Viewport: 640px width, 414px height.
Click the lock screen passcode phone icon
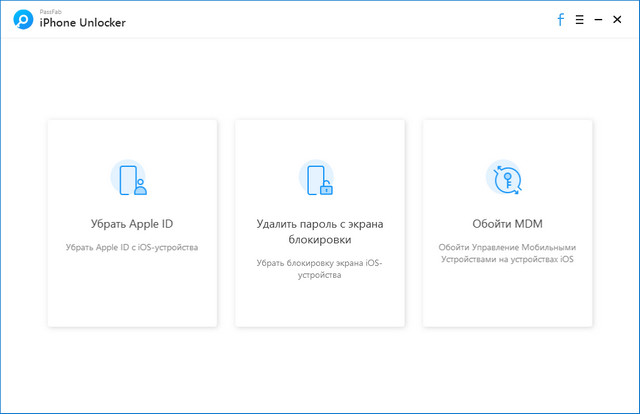click(x=319, y=178)
